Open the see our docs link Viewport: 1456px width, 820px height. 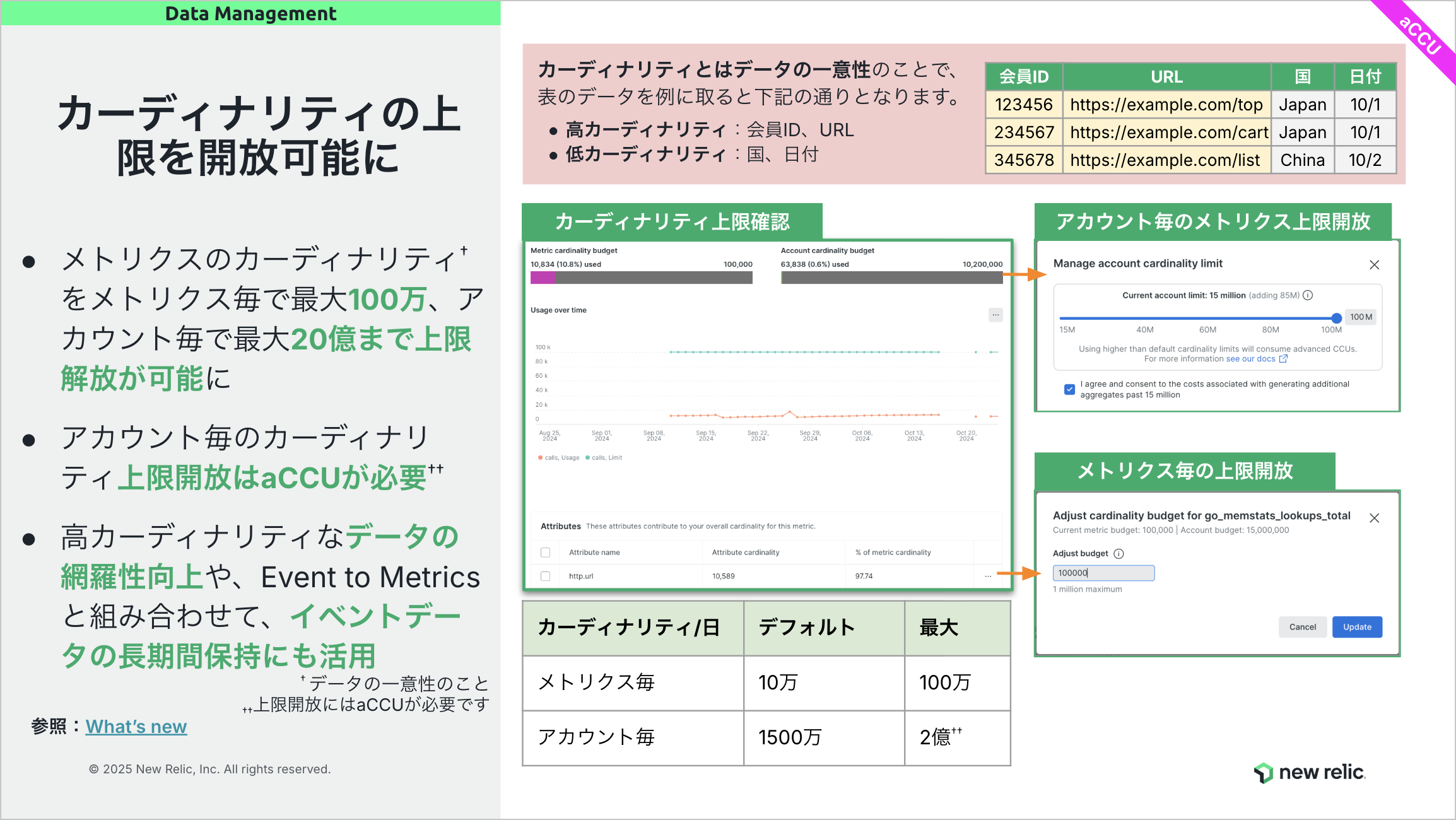click(x=1250, y=359)
